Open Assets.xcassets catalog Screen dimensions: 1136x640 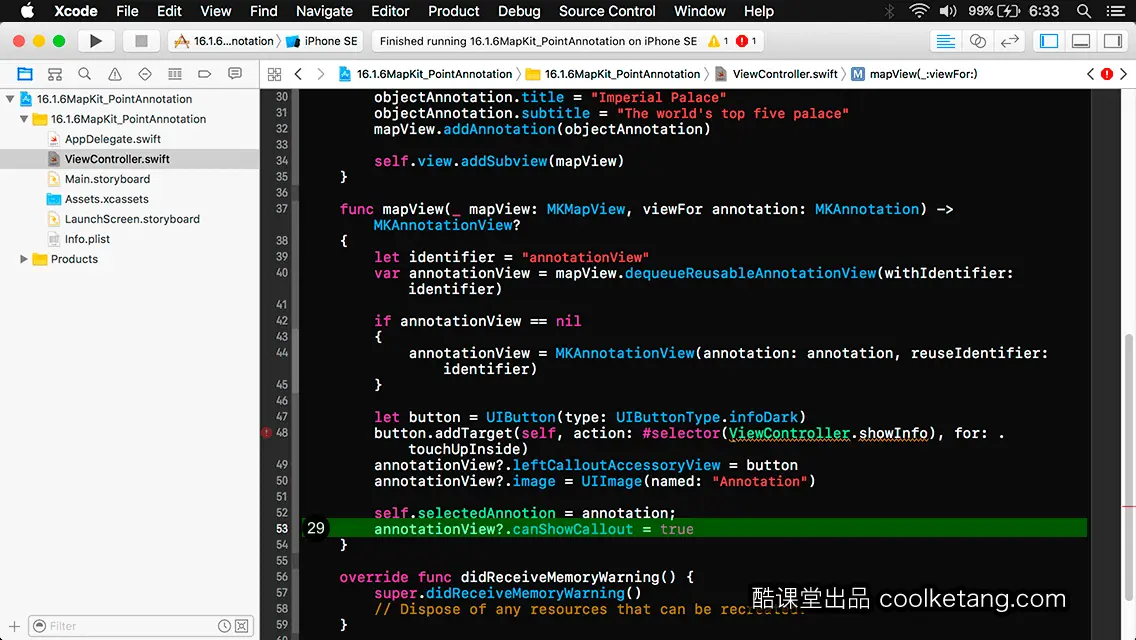click(106, 199)
